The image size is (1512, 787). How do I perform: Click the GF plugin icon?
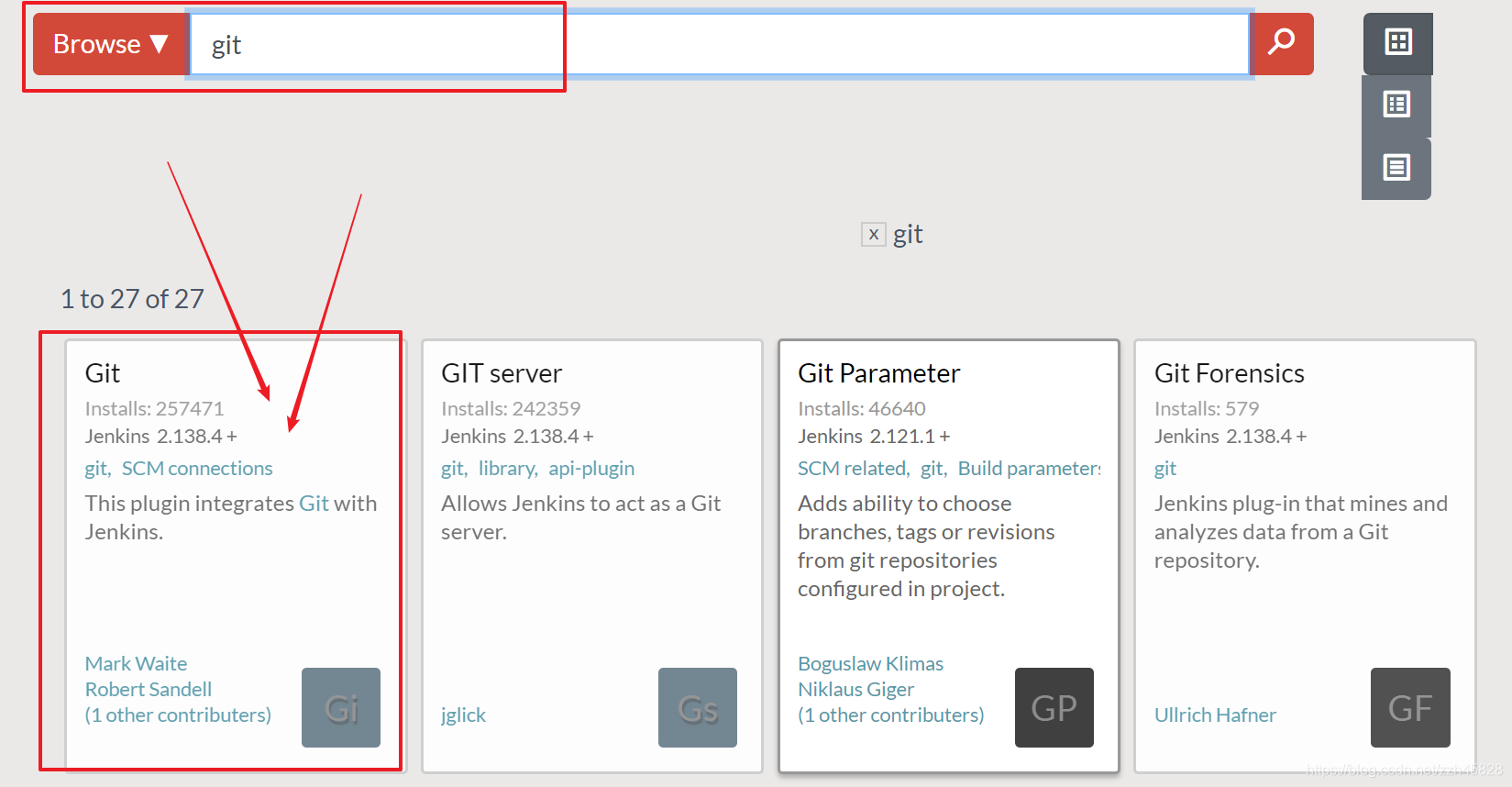[x=1410, y=707]
